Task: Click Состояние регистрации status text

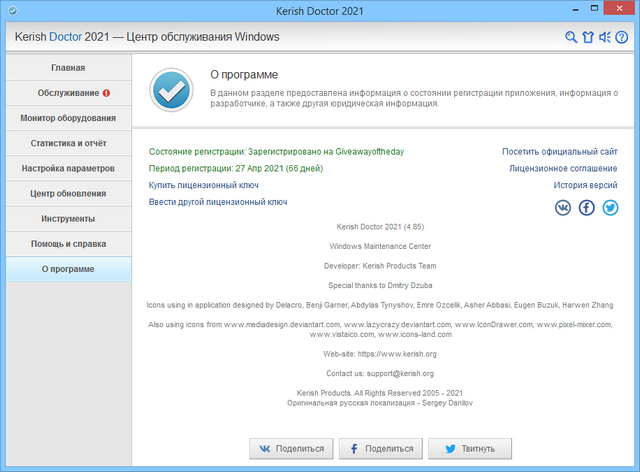Action: point(276,152)
